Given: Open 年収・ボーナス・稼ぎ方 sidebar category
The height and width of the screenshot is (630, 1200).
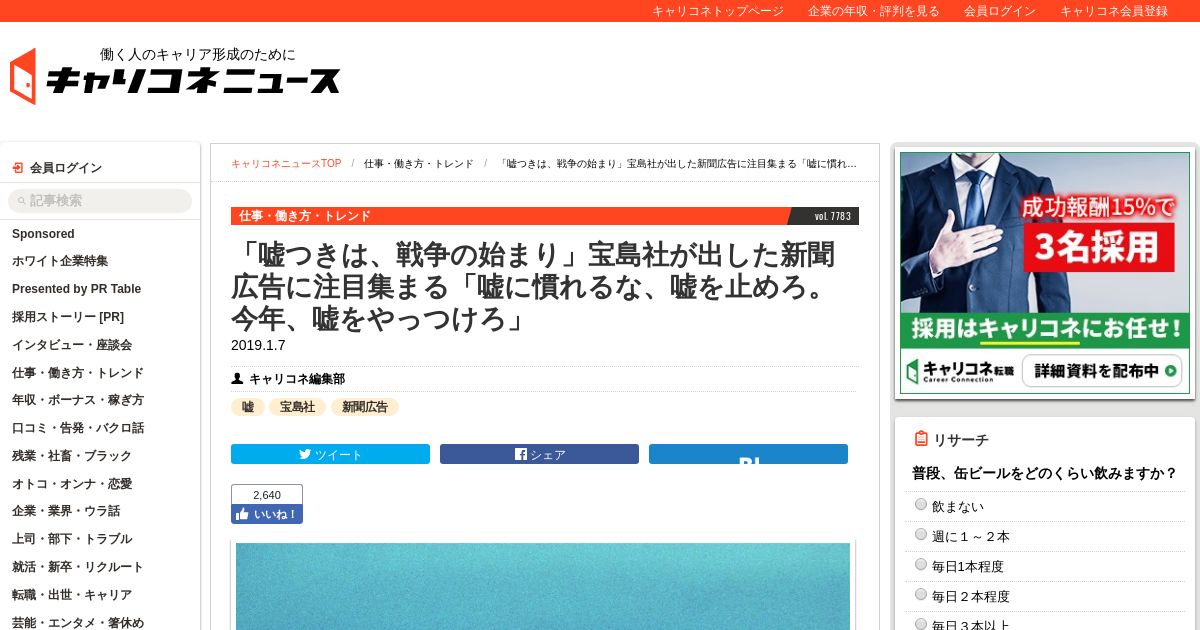Looking at the screenshot, I should click(x=78, y=400).
